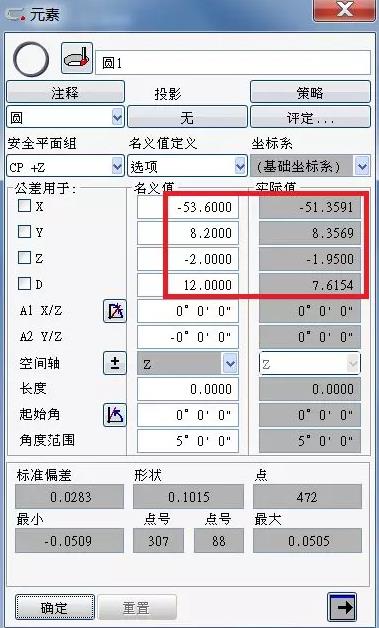The height and width of the screenshot is (628, 379).
Task: Click nominal X field -53.6000
Action: 188,207
